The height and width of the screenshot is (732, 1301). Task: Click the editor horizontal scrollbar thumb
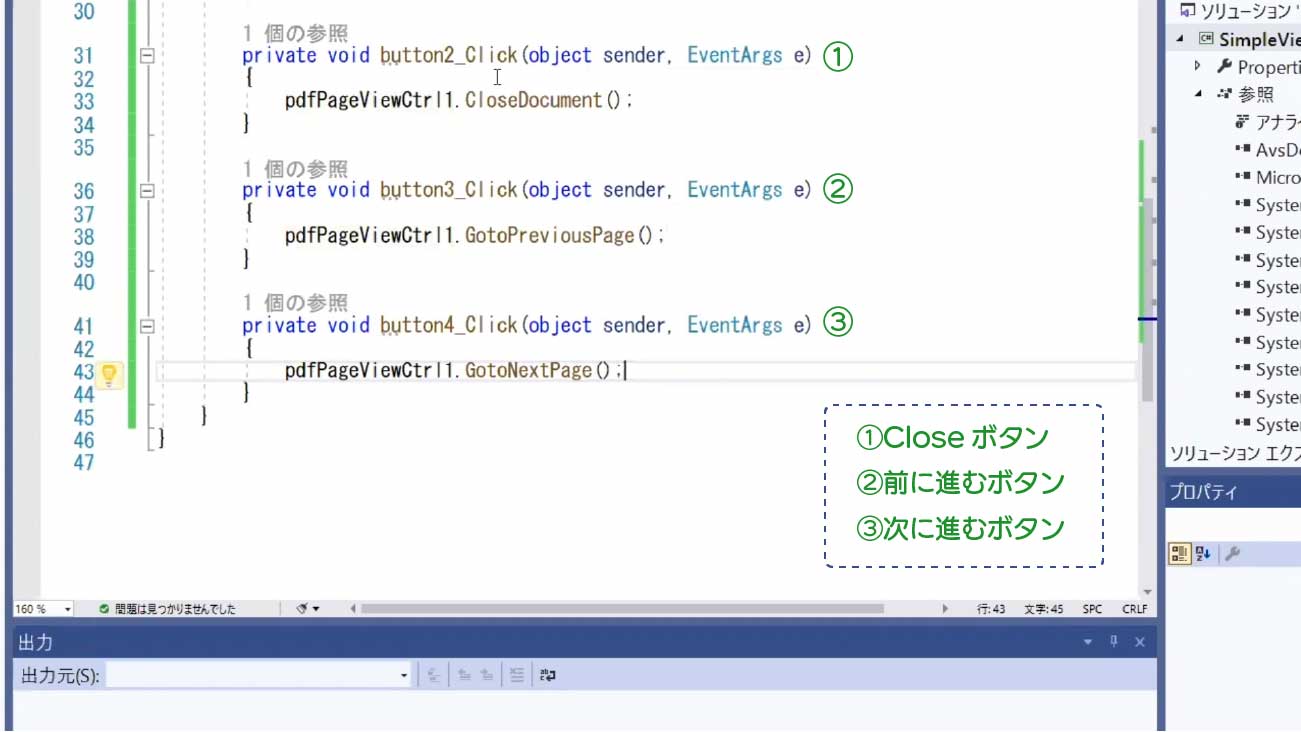(x=622, y=608)
